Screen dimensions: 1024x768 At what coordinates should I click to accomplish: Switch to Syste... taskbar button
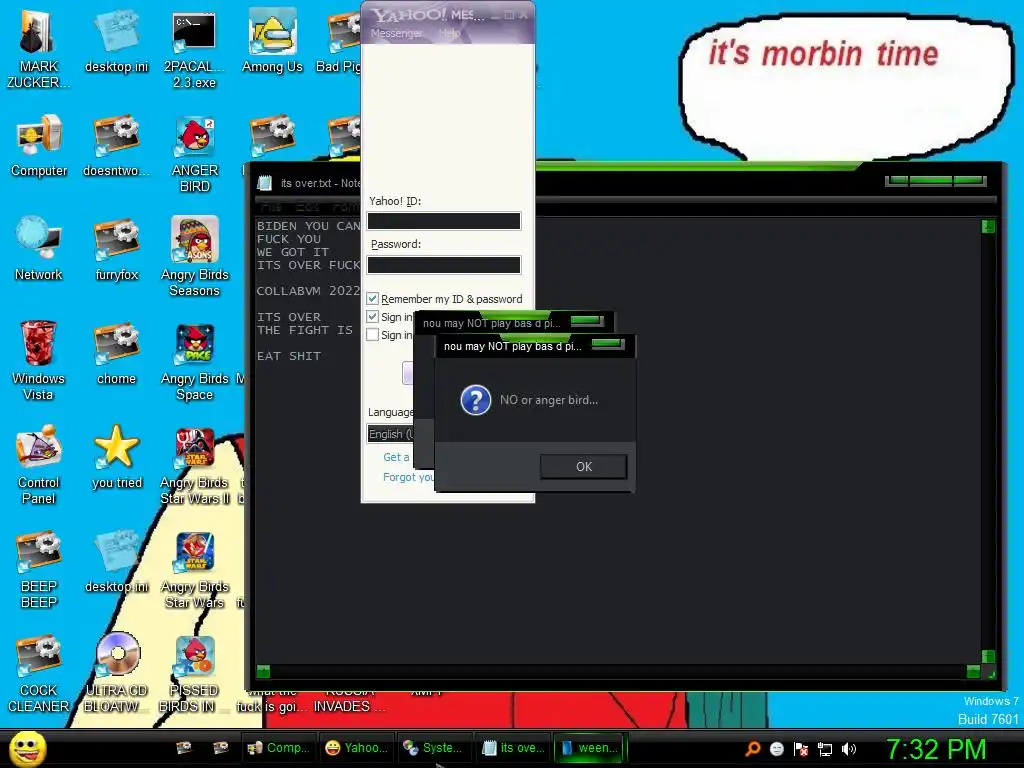pyautogui.click(x=434, y=748)
